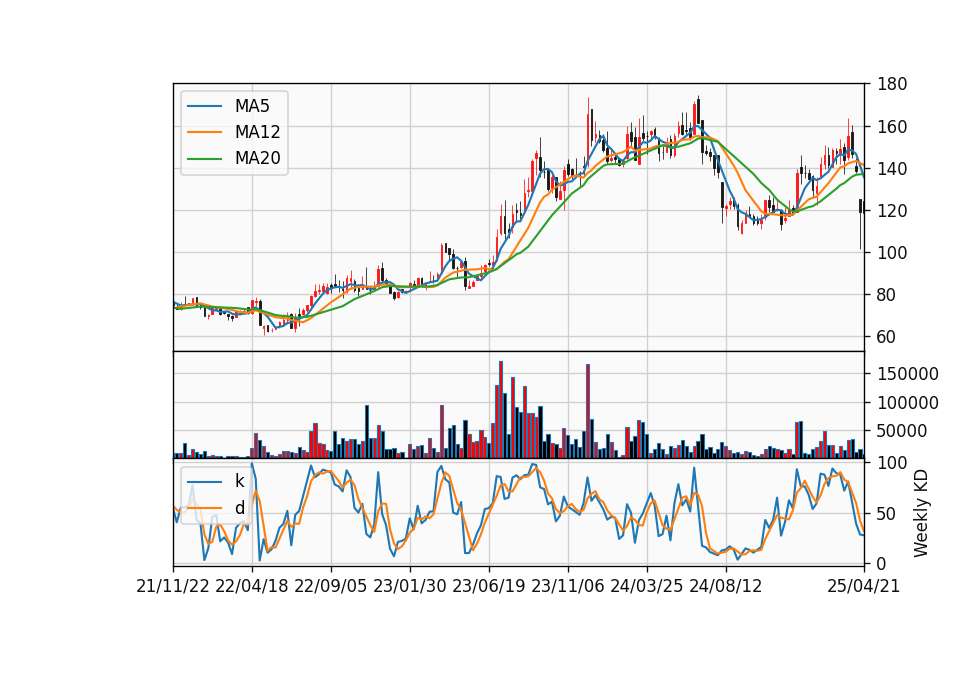Click the 24/08/12 date tick label
This screenshot has width=960, height=690.
(x=726, y=587)
